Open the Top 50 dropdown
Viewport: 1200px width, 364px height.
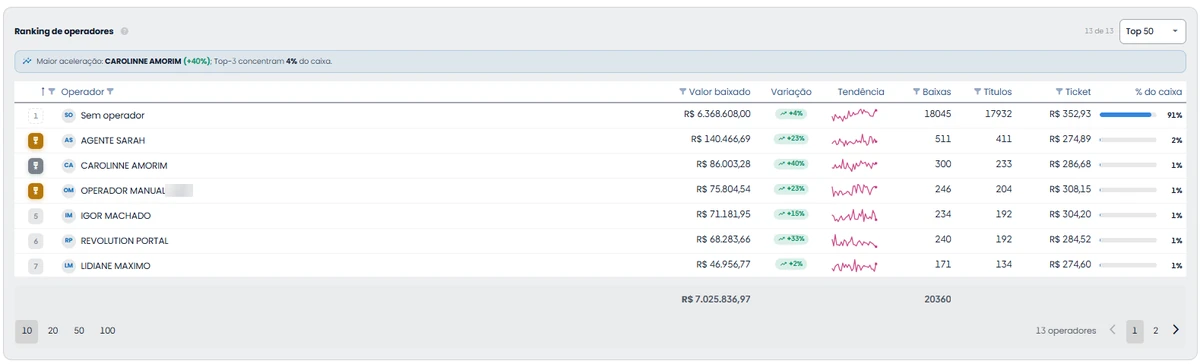click(1152, 31)
